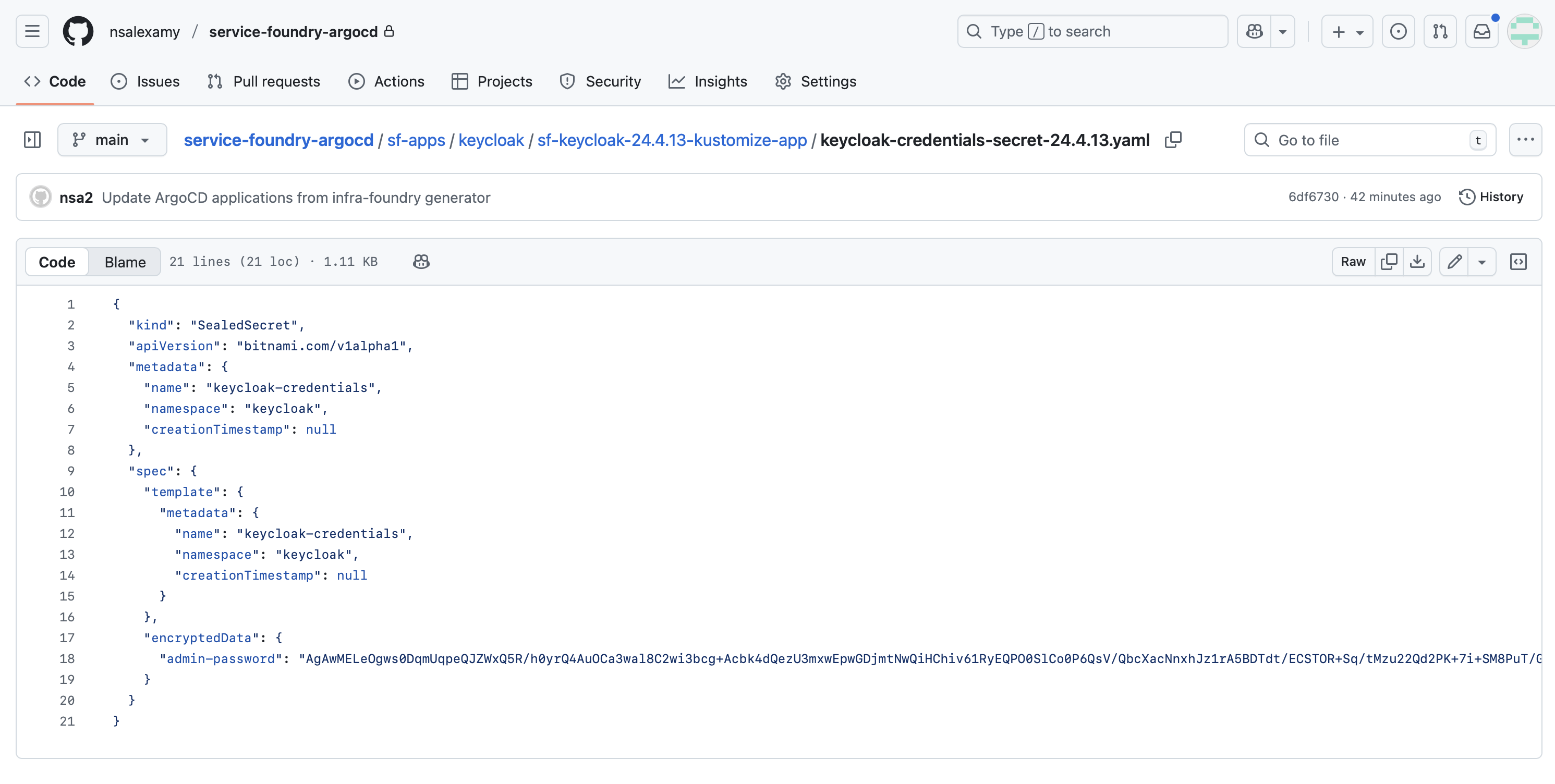Viewport: 1555px width, 784px height.
Task: Open notifications inbox icon
Action: [x=1482, y=31]
